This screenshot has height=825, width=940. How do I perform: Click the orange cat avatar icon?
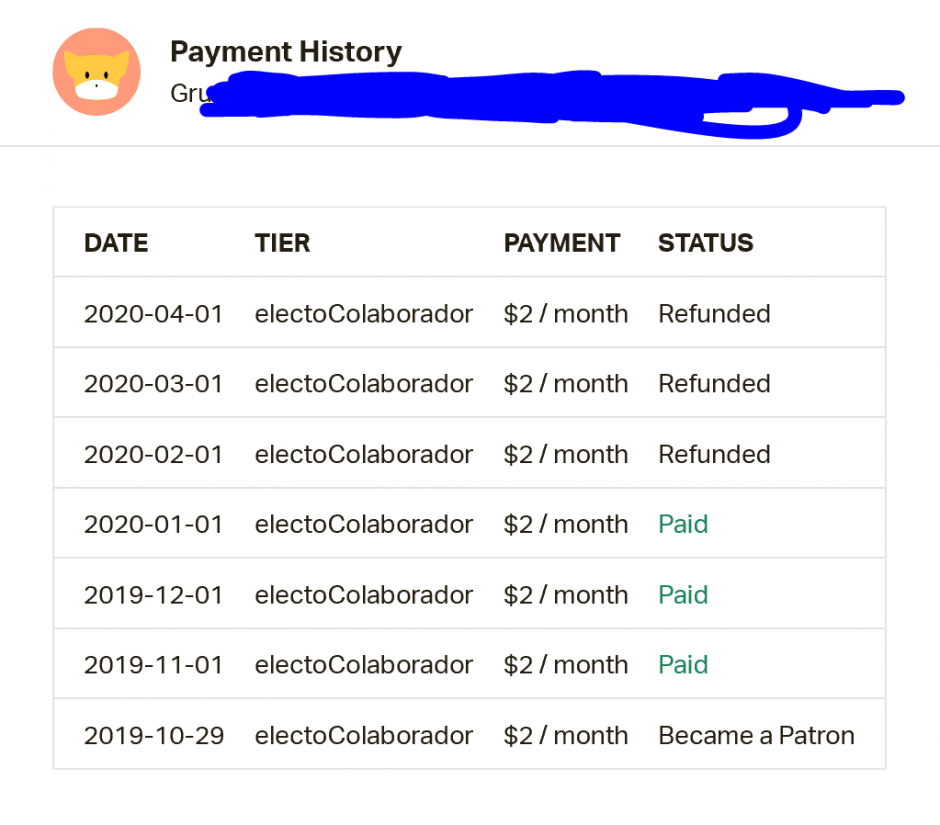click(x=97, y=72)
